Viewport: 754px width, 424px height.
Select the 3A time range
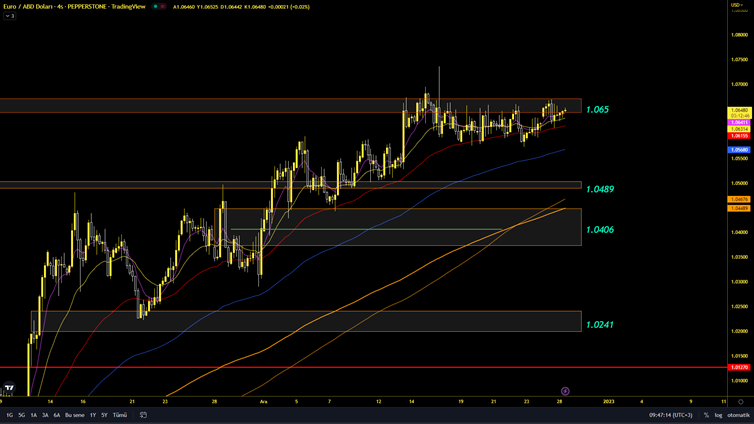[45, 415]
